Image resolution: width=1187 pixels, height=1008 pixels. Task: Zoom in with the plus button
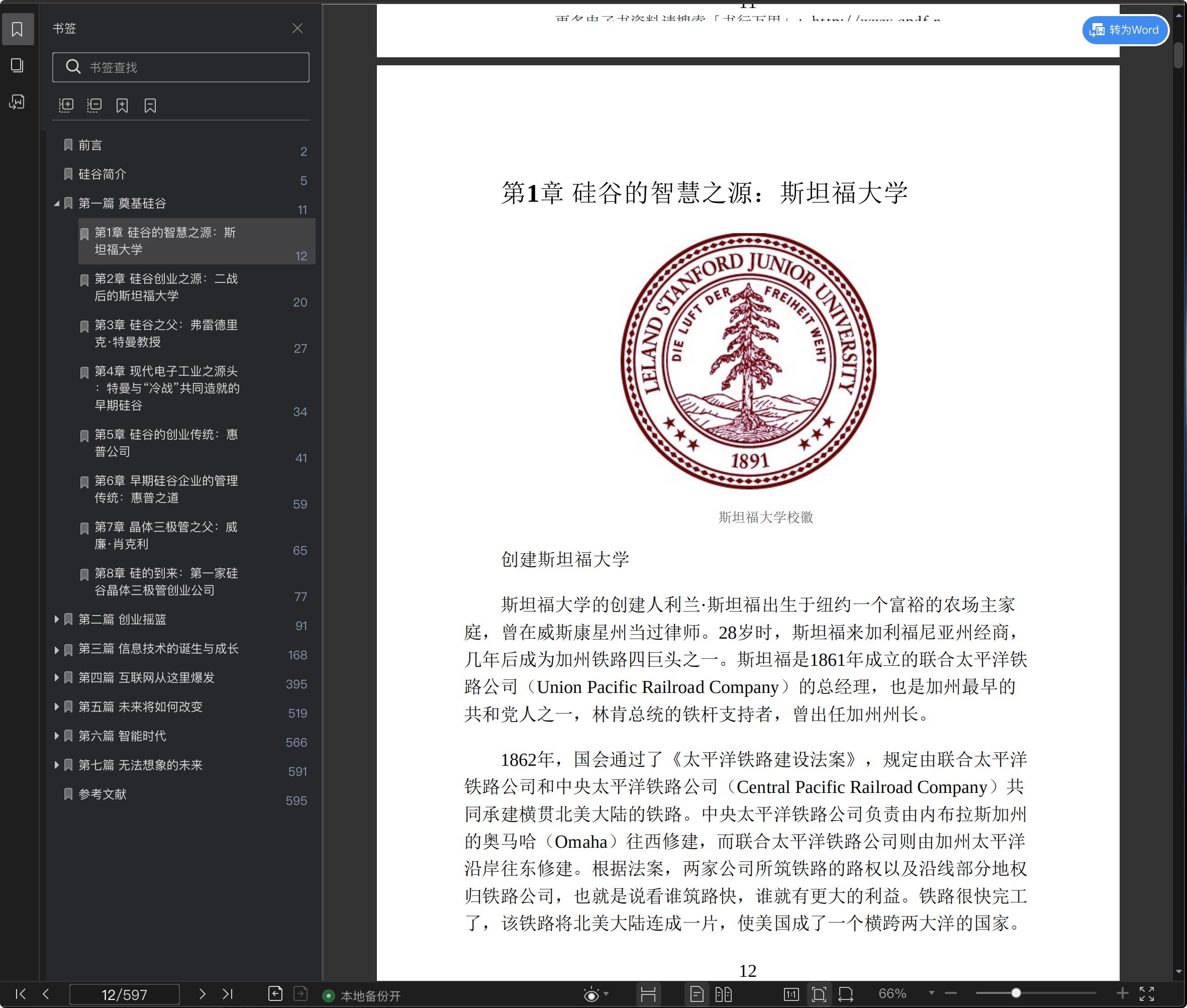(1122, 993)
